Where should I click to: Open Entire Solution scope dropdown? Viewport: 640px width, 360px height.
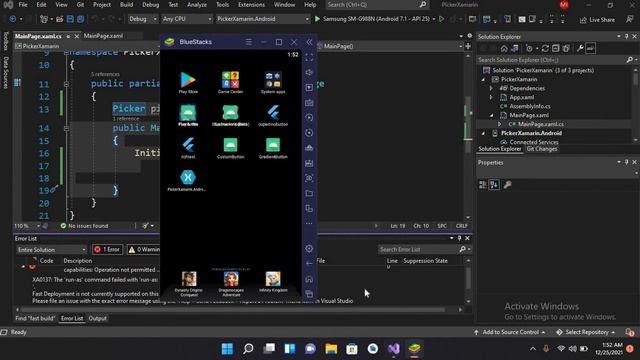click(51, 249)
